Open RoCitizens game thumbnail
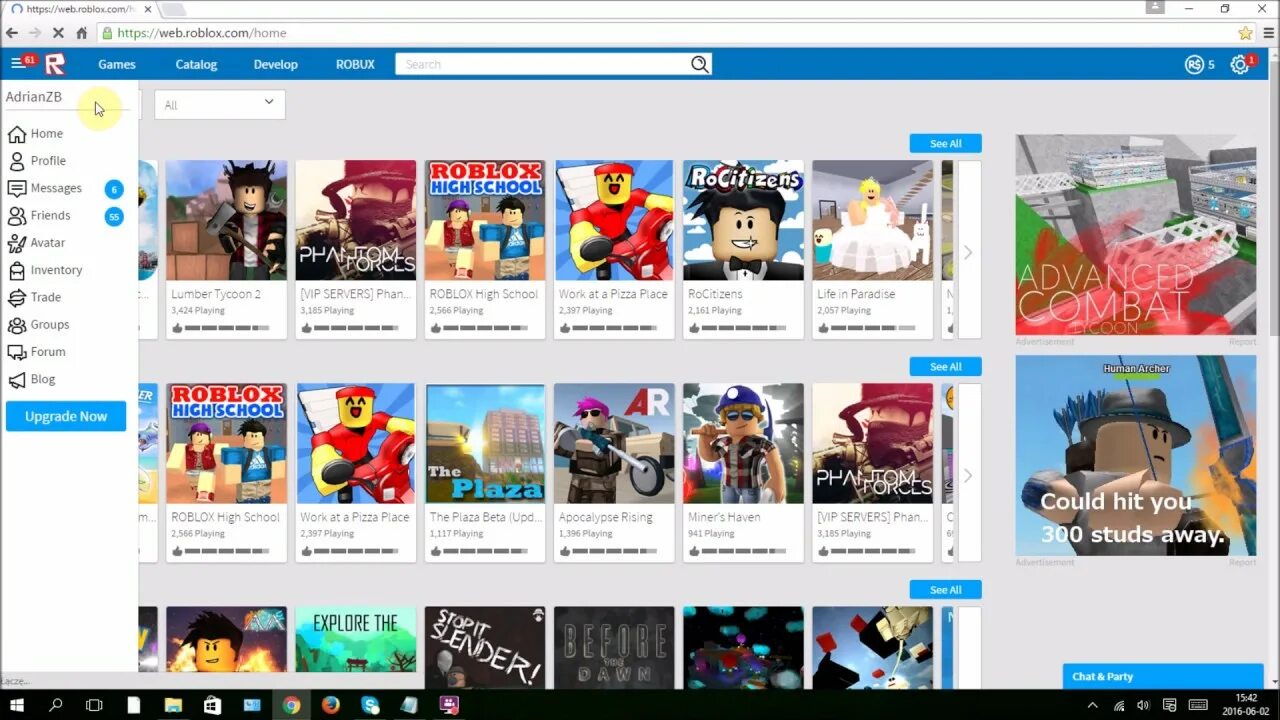This screenshot has height=720, width=1280. 743,220
